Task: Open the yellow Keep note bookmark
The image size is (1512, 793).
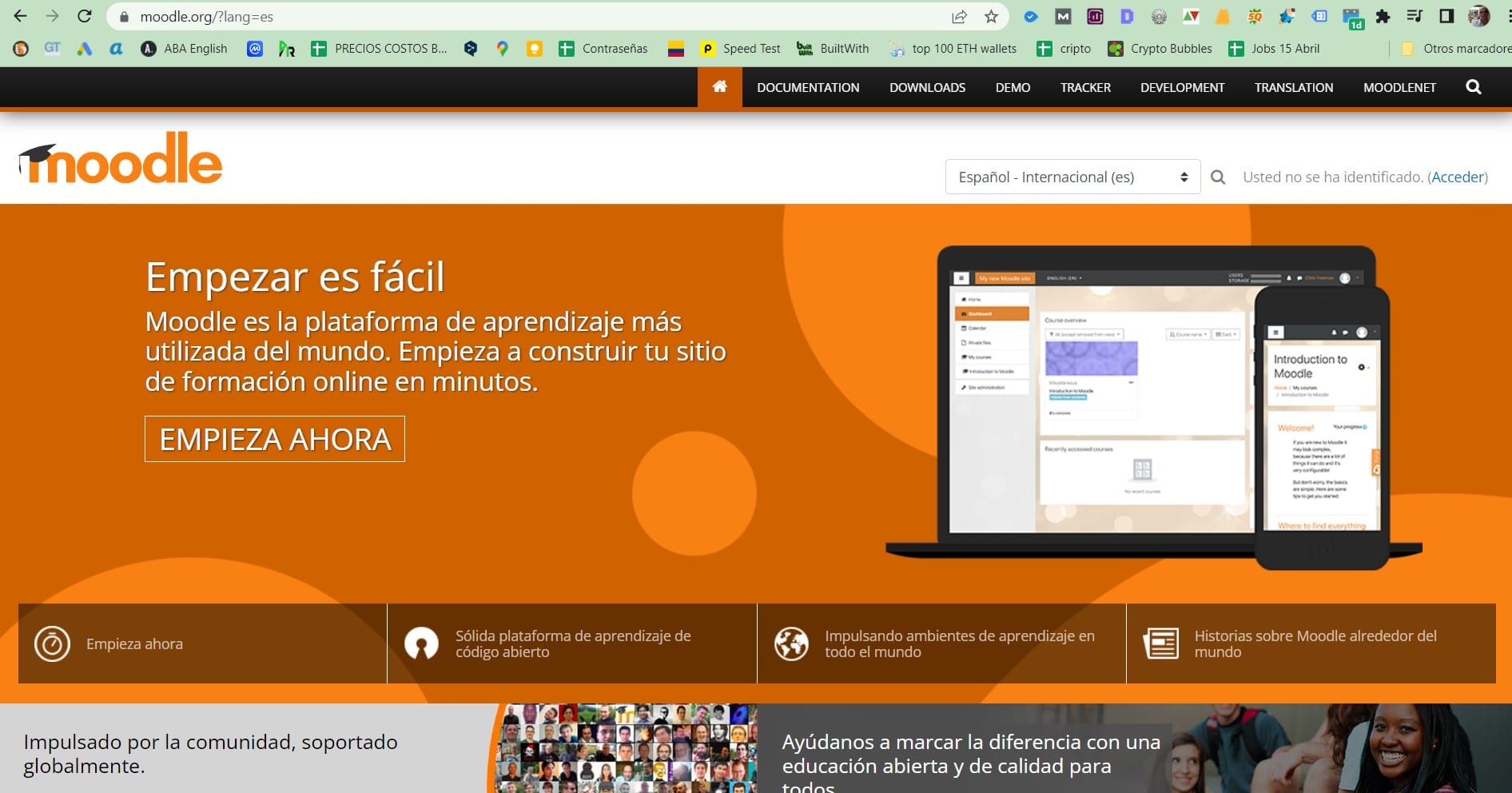Action: point(535,49)
